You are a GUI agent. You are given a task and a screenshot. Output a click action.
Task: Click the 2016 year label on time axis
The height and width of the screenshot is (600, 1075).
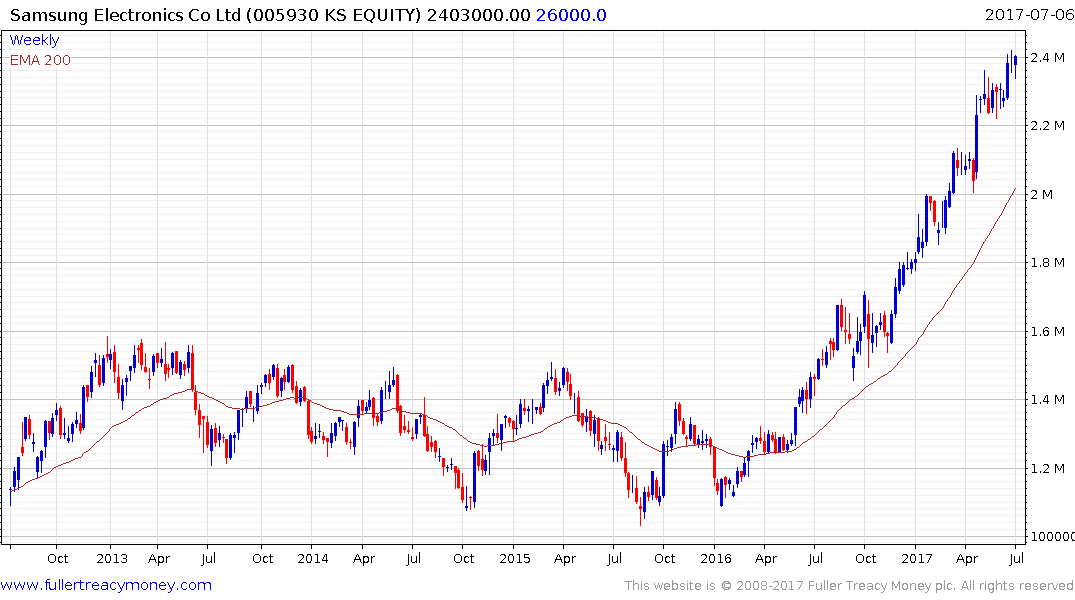[716, 558]
